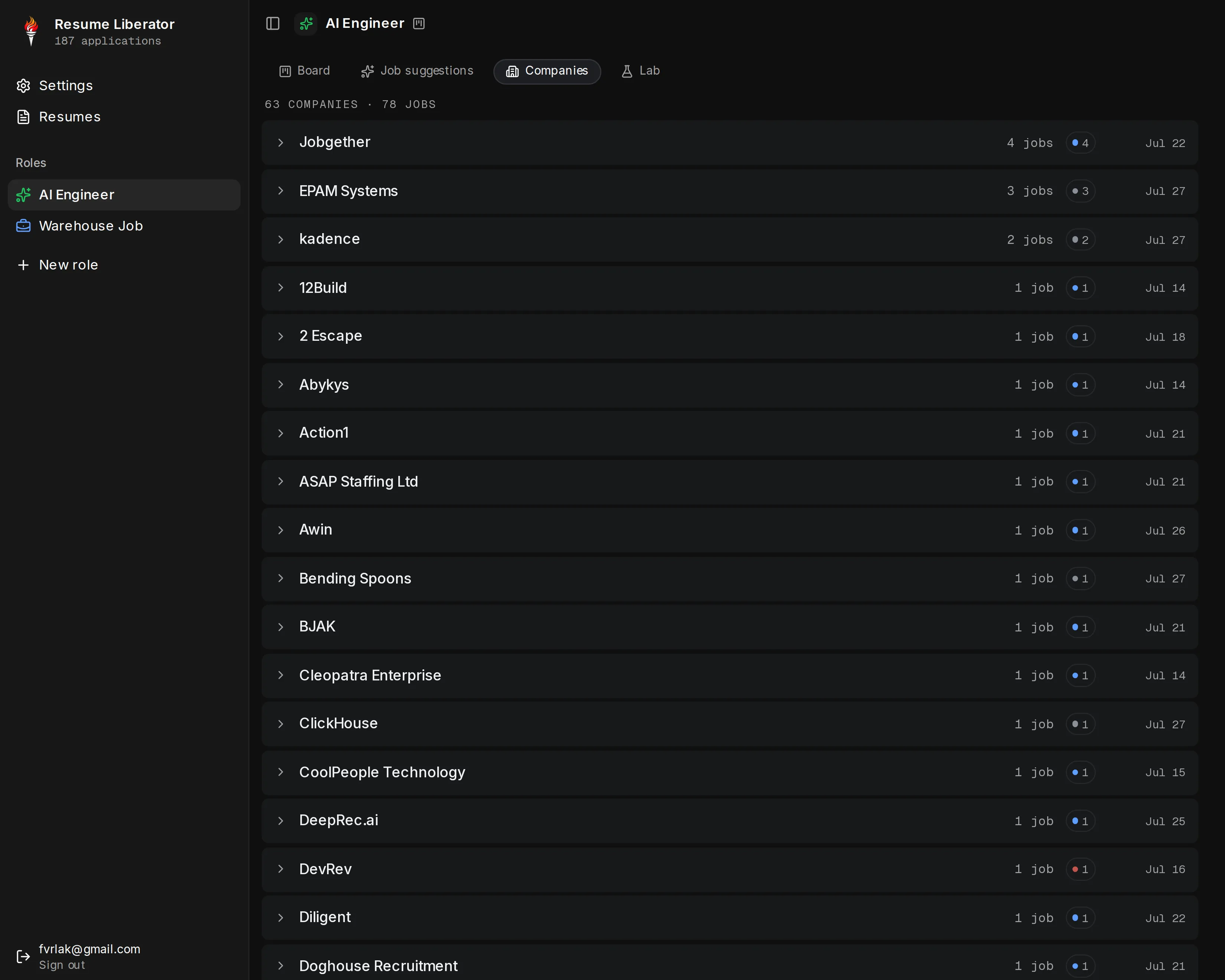Click the DeepRec.ai company name
This screenshot has width=1225, height=980.
(339, 820)
